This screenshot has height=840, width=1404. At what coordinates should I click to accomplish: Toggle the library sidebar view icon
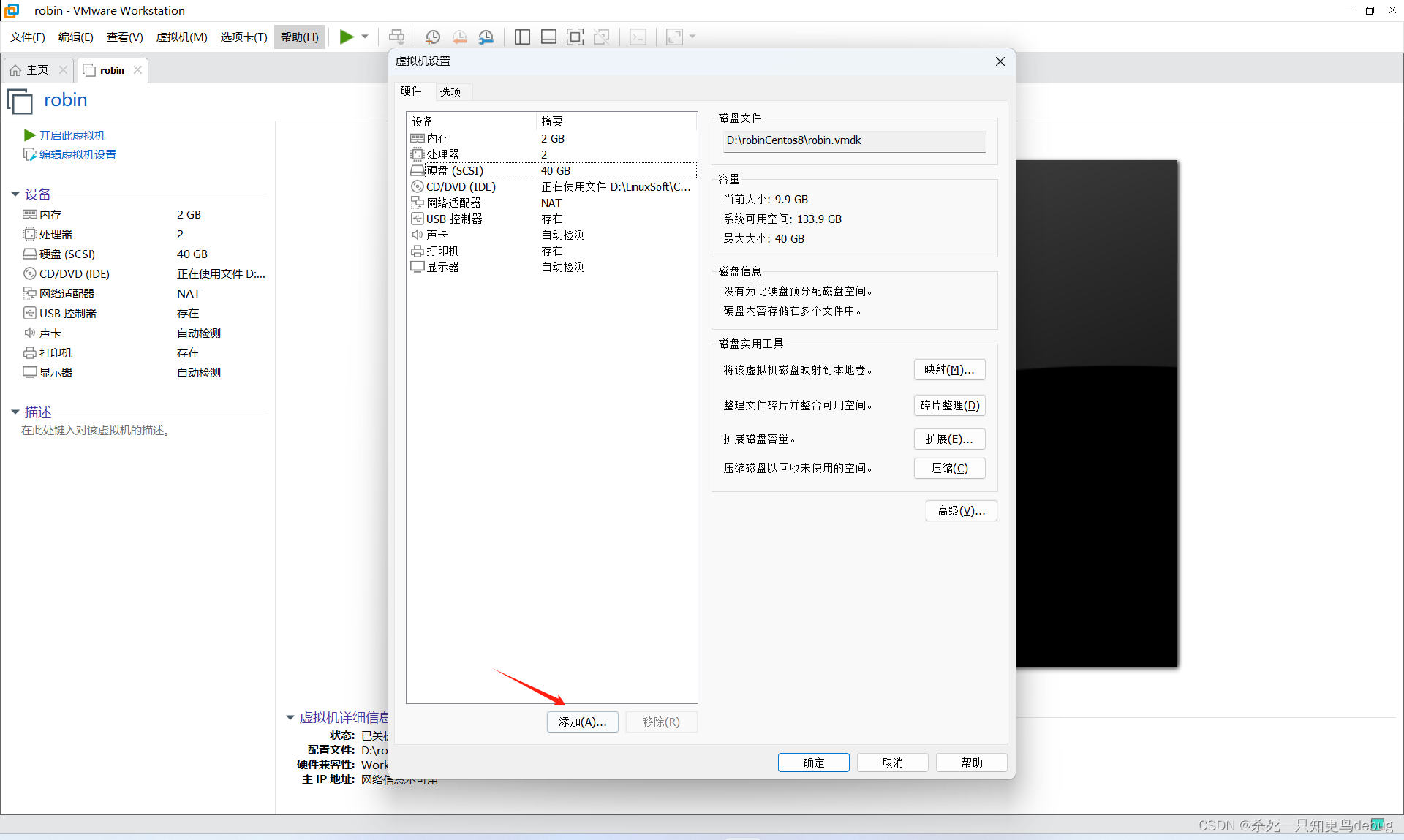pos(522,37)
